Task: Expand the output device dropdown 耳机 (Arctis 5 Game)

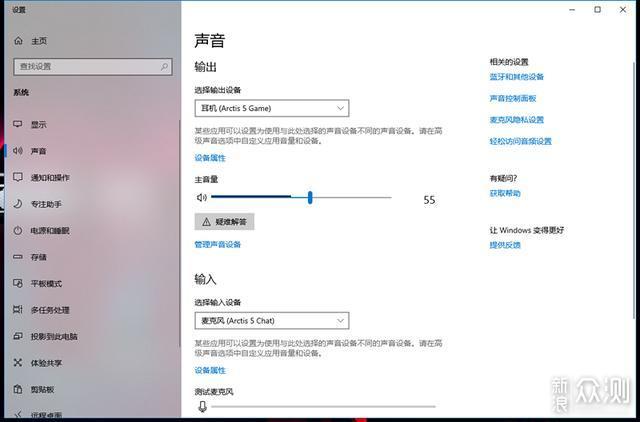Action: (271, 108)
